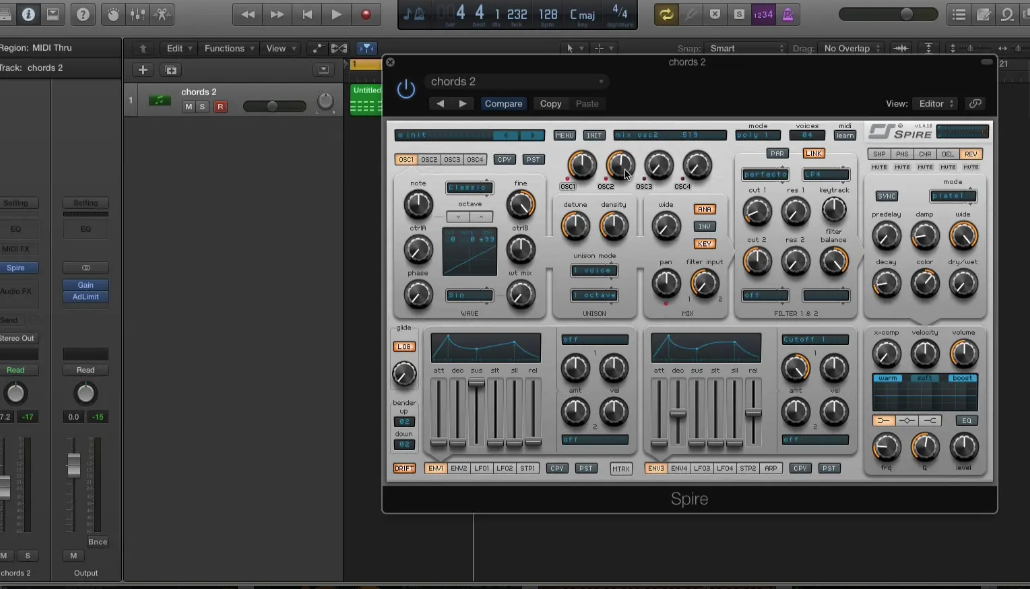Image resolution: width=1030 pixels, height=589 pixels.
Task: Open Quick Help question mark icon
Action: click(83, 14)
